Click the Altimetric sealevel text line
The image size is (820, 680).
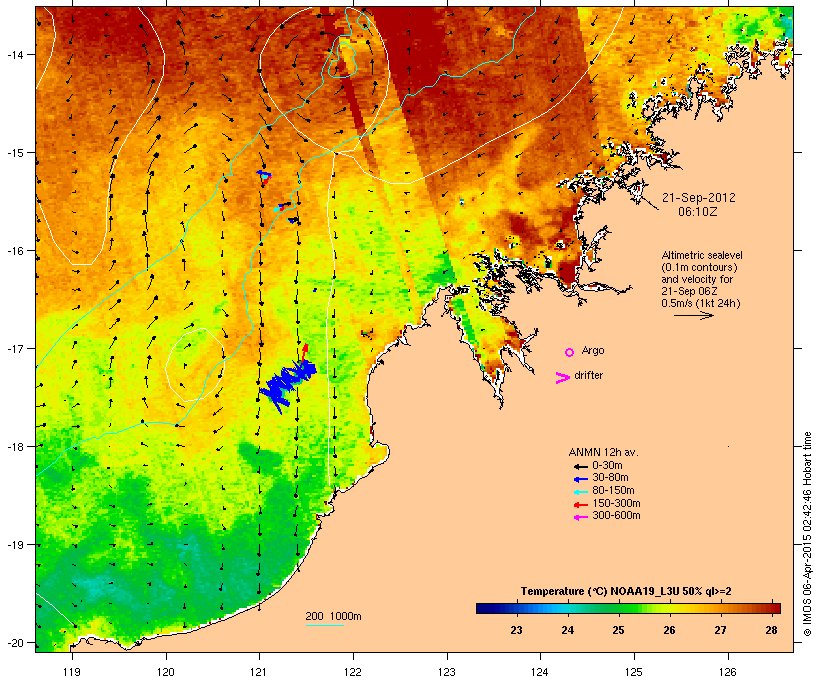coord(702,255)
